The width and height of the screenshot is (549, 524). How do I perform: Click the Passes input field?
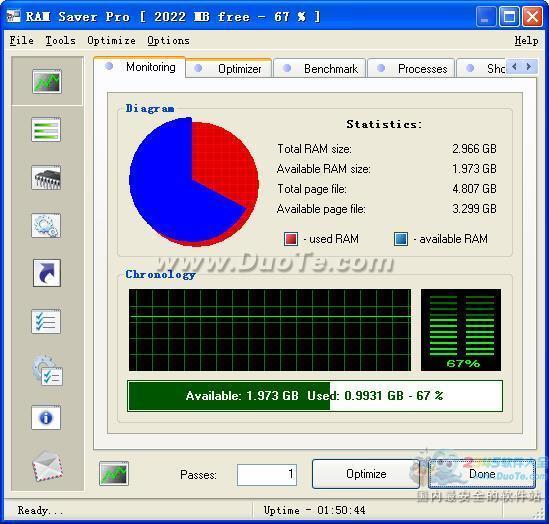click(267, 475)
